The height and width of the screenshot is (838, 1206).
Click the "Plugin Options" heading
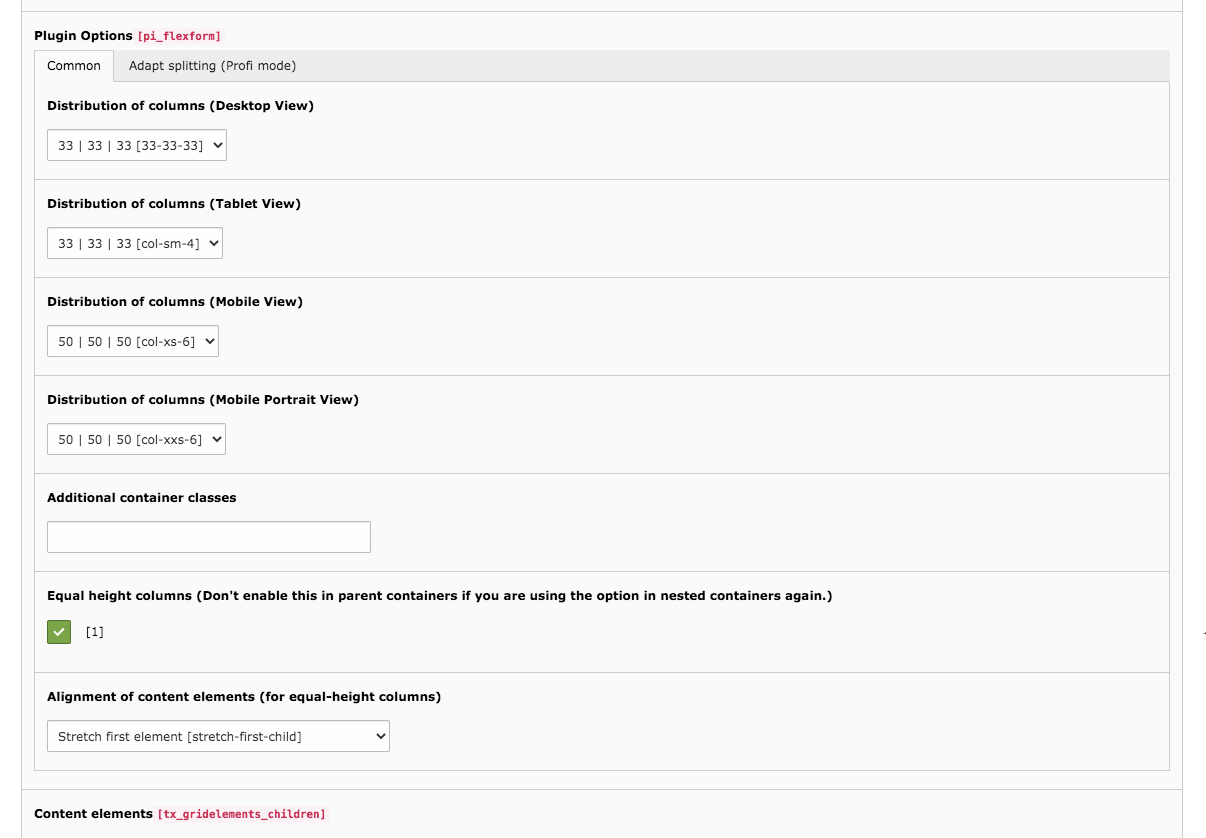[83, 35]
